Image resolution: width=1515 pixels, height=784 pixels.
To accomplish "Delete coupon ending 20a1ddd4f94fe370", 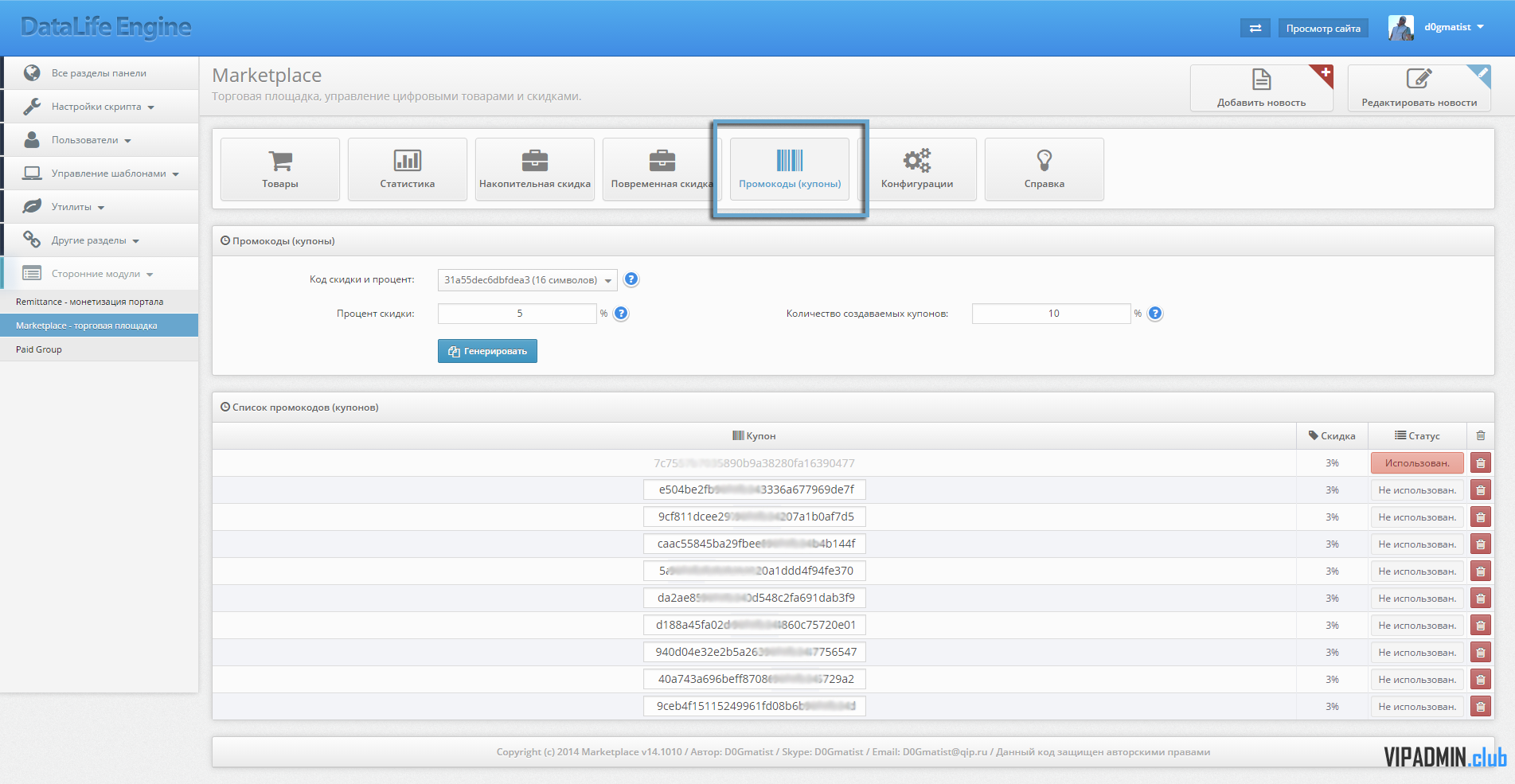I will pyautogui.click(x=1481, y=571).
